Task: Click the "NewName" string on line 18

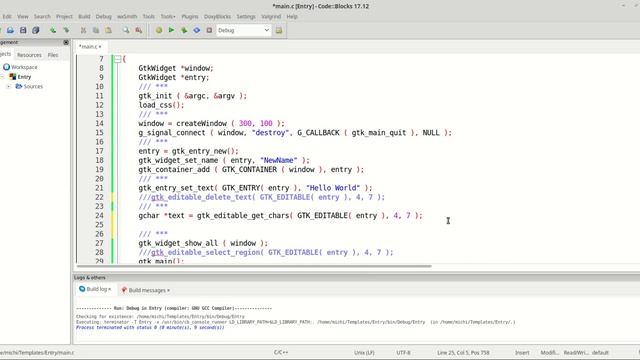Action: (279, 160)
